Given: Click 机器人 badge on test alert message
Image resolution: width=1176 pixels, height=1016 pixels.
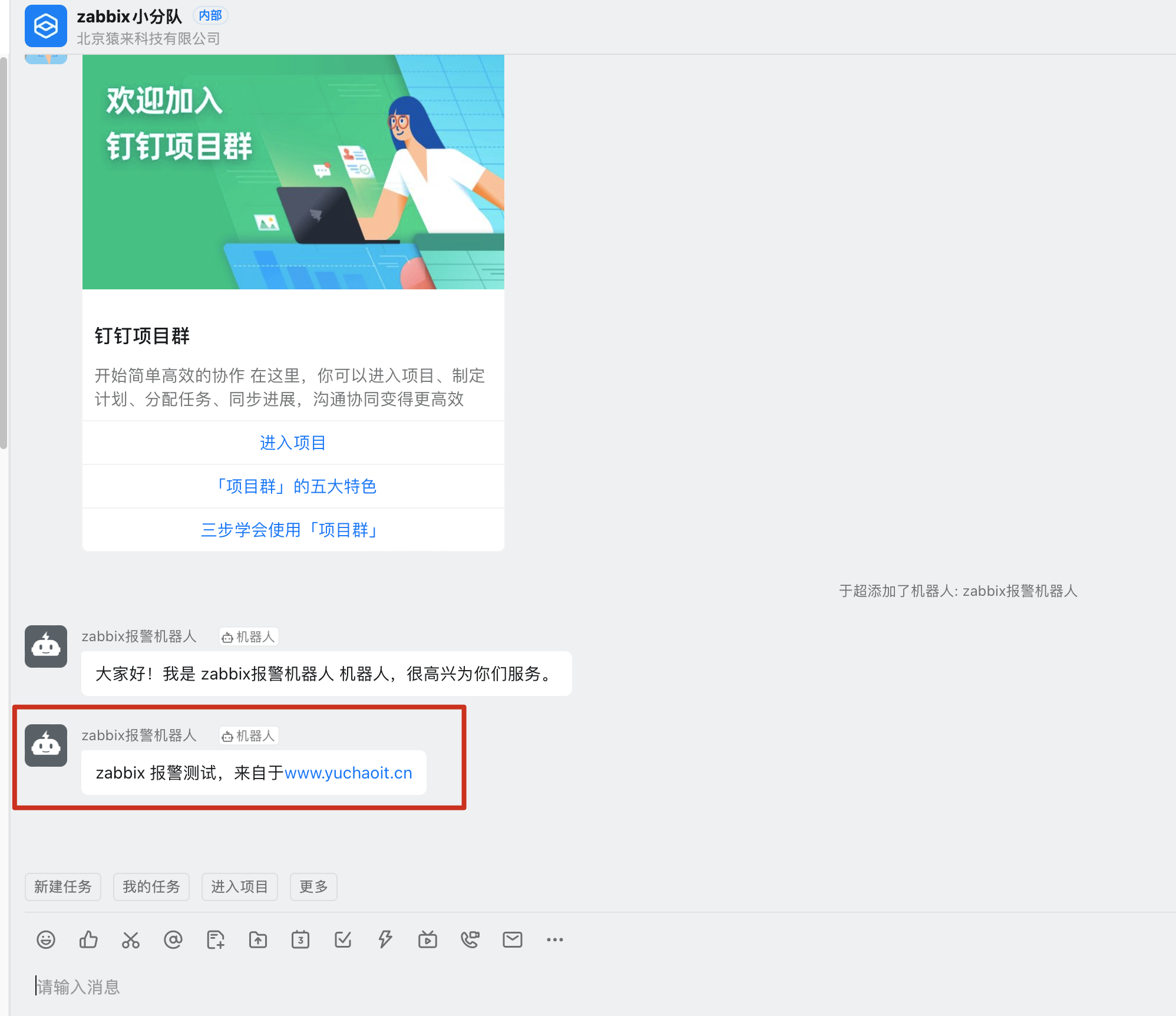Looking at the screenshot, I should tap(249, 736).
